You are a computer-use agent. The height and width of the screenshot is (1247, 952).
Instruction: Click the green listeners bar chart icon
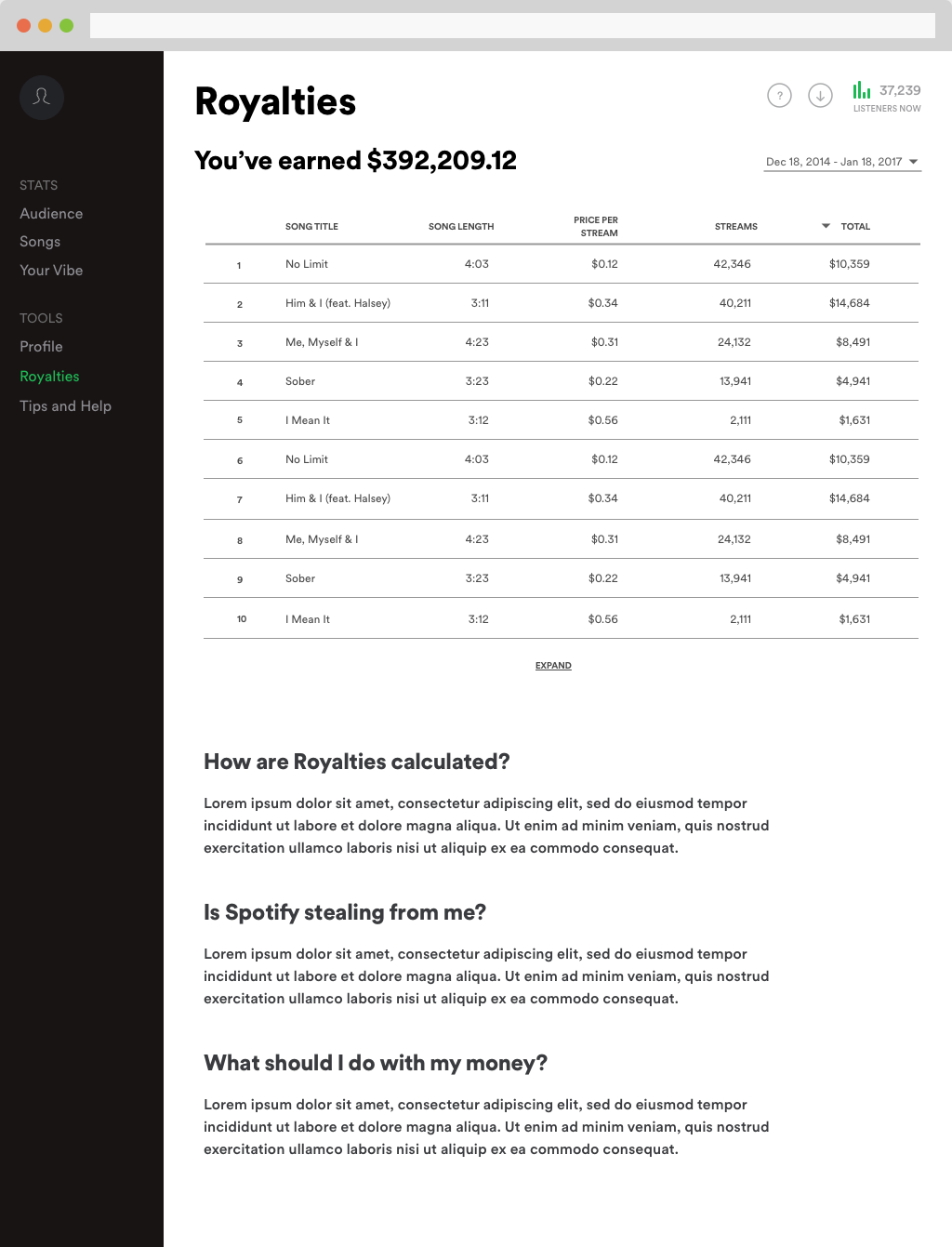click(x=862, y=89)
